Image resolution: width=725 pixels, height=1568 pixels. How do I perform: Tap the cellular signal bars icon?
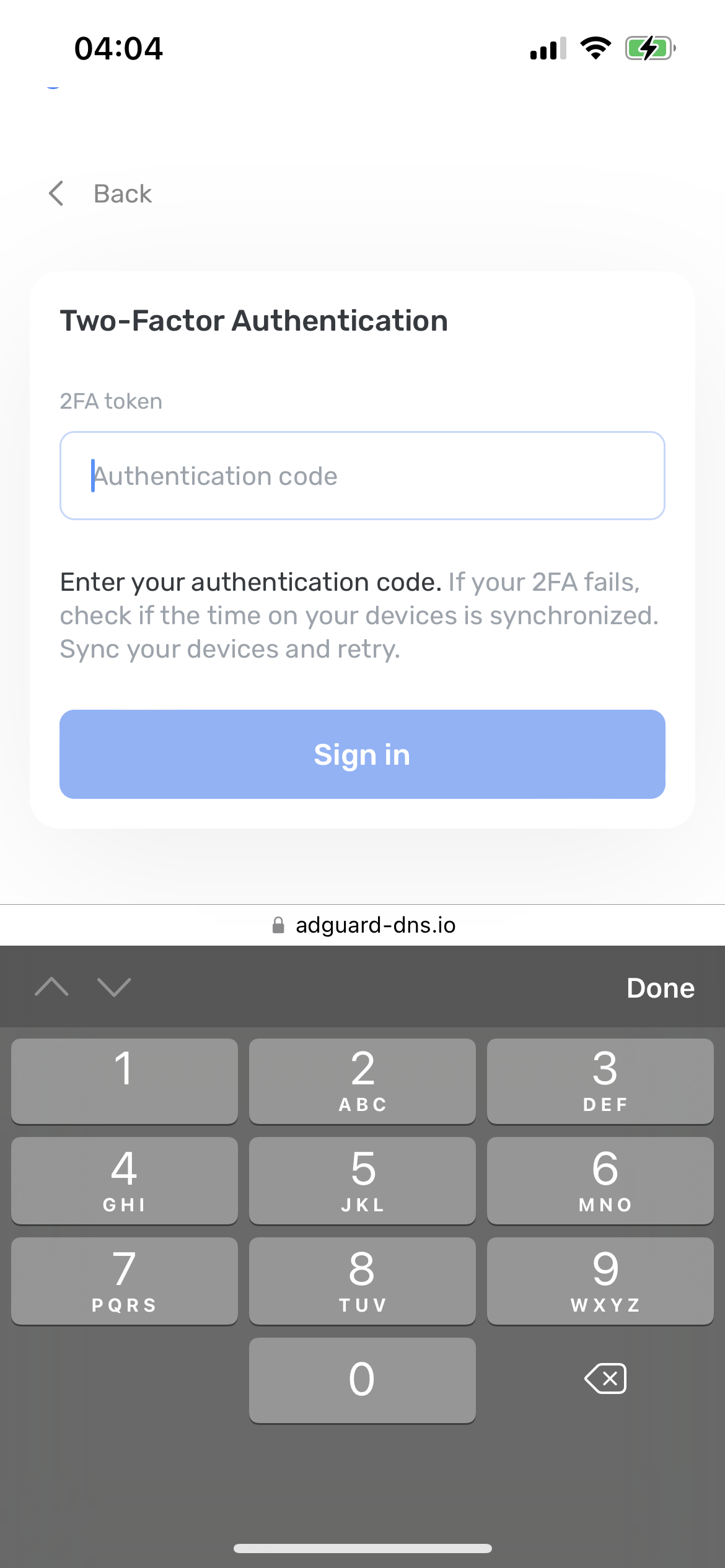pyautogui.click(x=548, y=49)
